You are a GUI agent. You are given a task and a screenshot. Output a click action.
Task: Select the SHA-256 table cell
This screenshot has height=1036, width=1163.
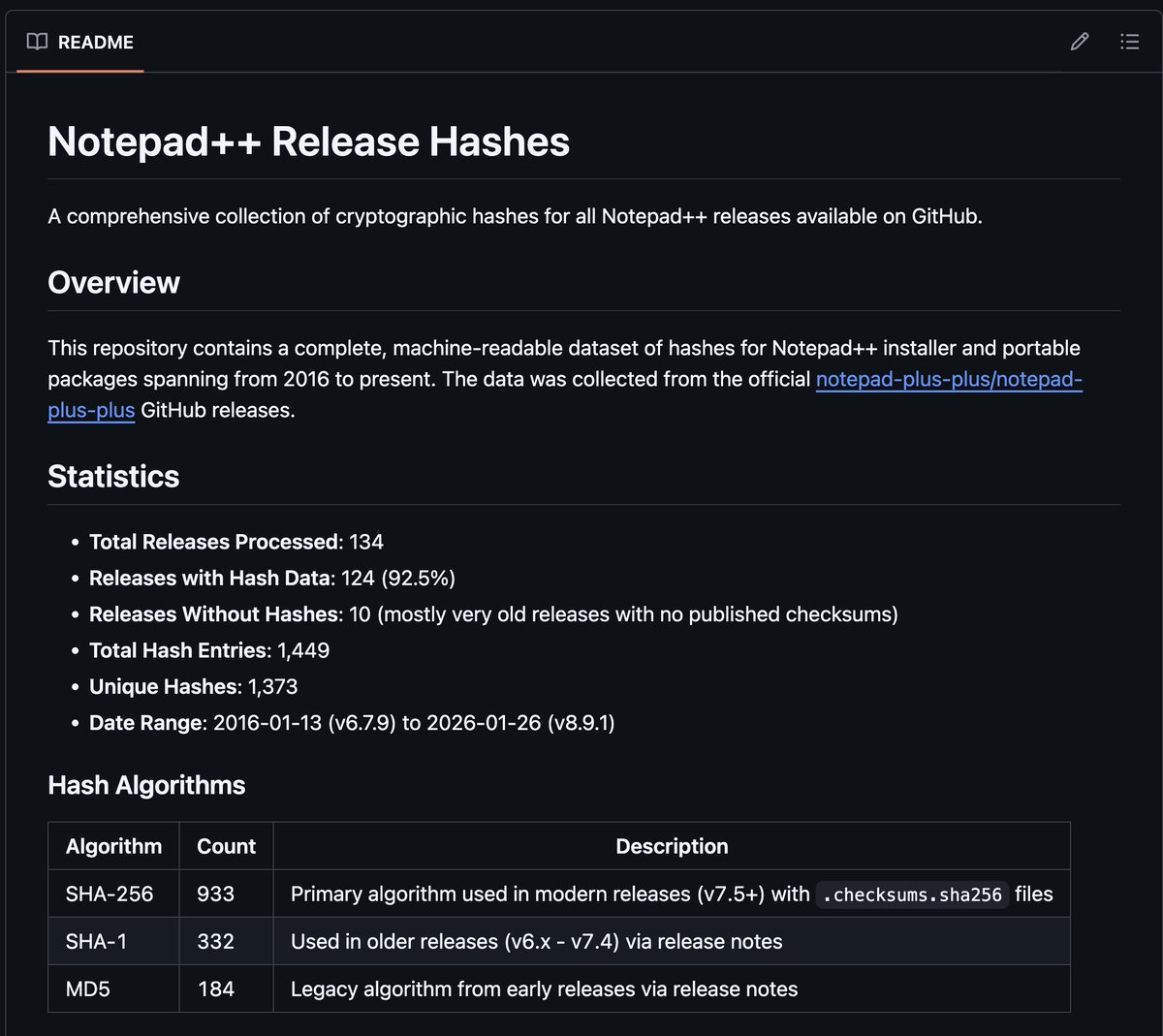(x=113, y=894)
